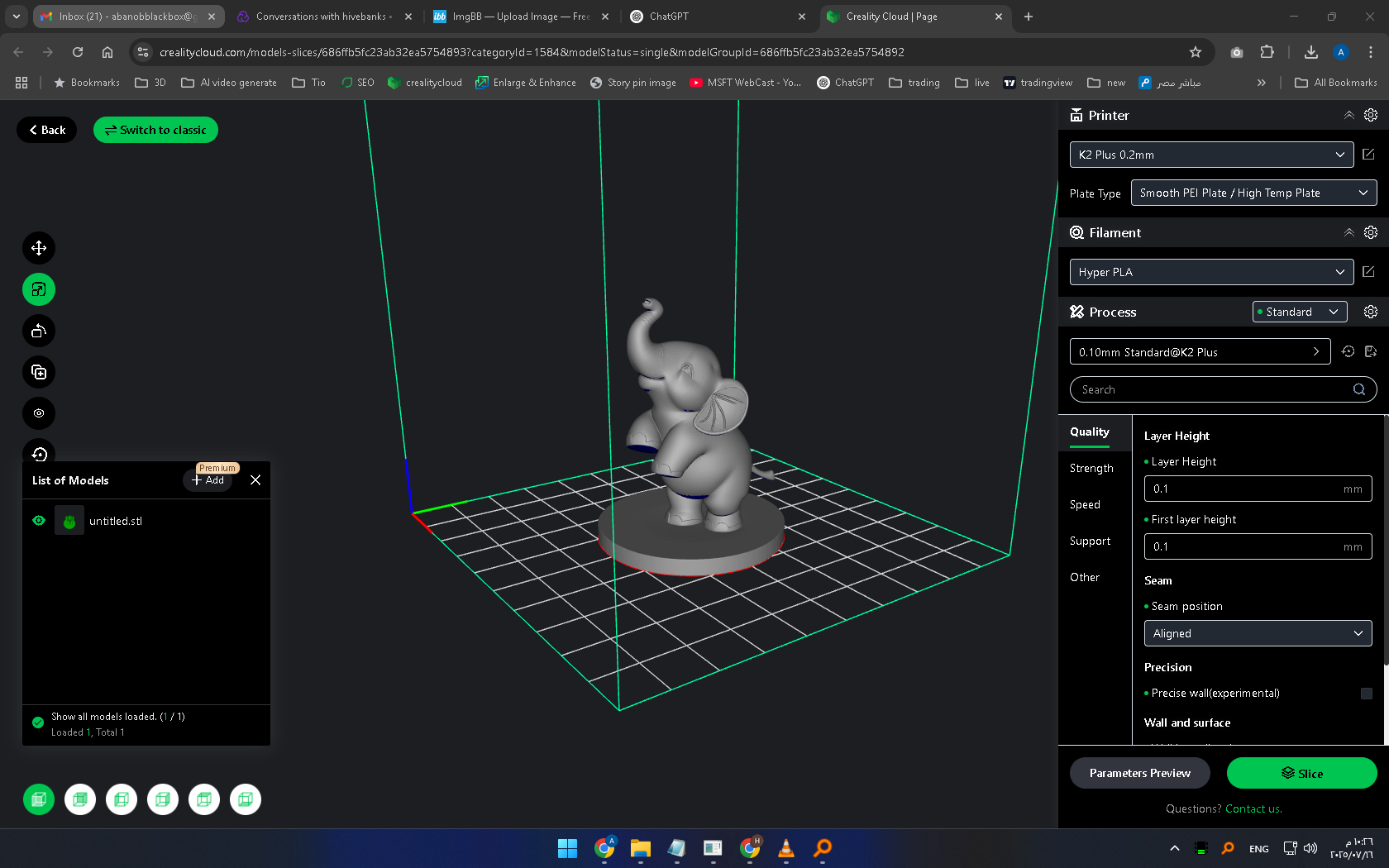Switch to the Other tab

[x=1085, y=577]
